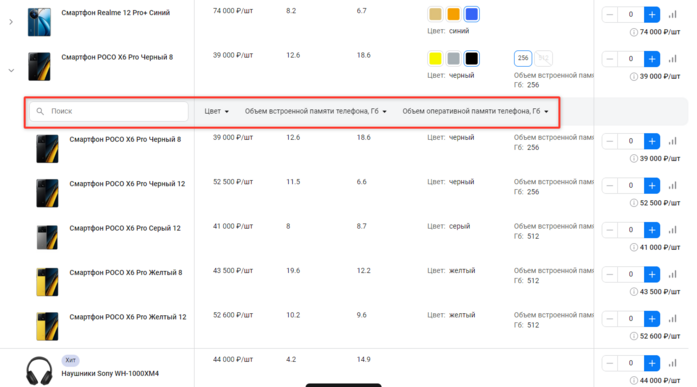
Task: Decrease quantity for parent POCO X6 Pro row
Action: 609,59
